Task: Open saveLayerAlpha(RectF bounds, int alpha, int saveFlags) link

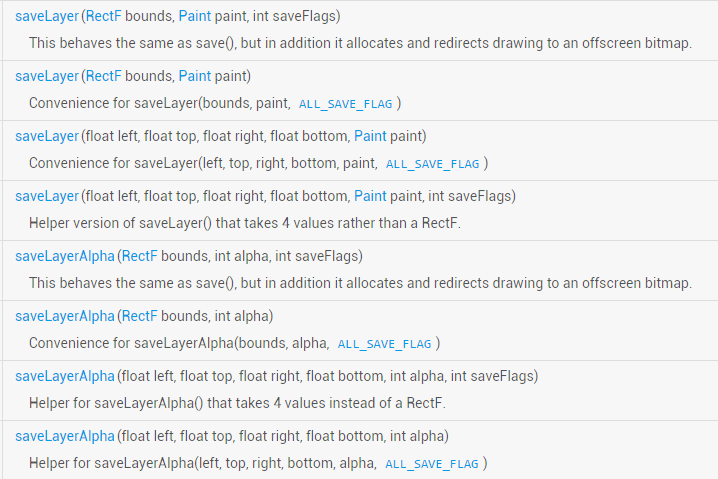Action: (x=65, y=256)
